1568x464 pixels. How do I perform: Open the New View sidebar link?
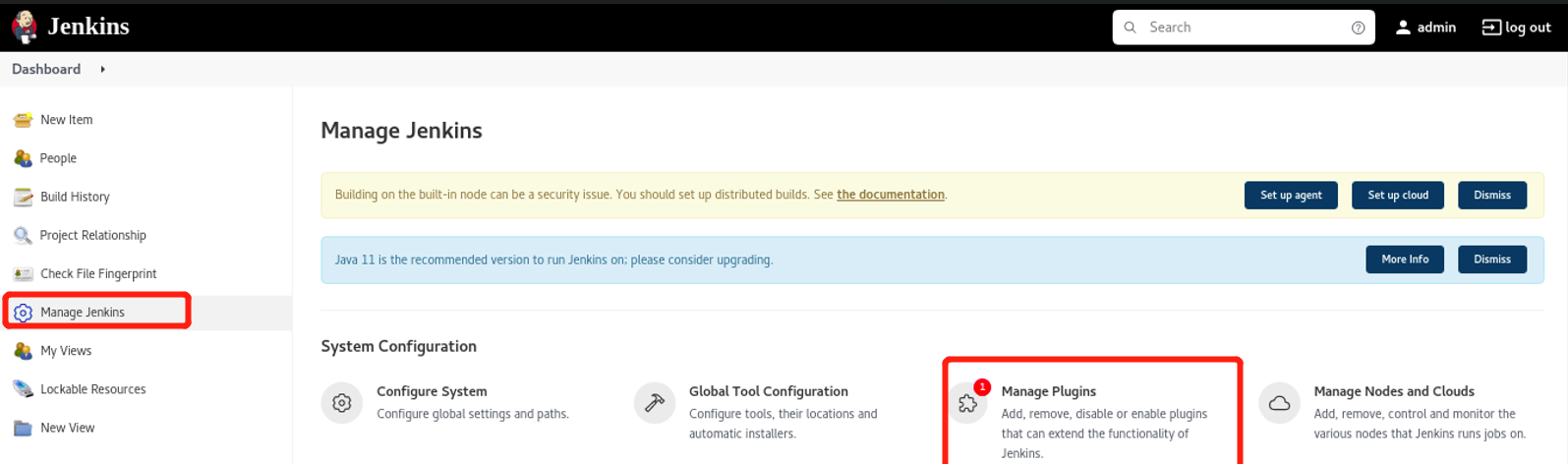[x=68, y=428]
